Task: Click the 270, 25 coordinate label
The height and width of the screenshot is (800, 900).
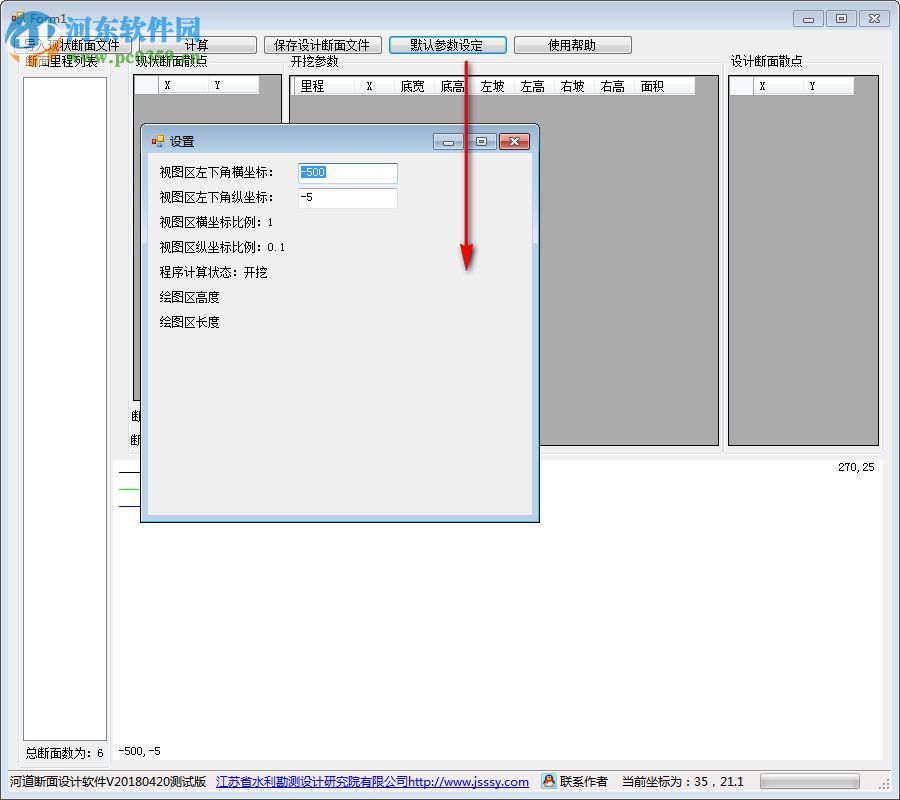Action: (856, 467)
